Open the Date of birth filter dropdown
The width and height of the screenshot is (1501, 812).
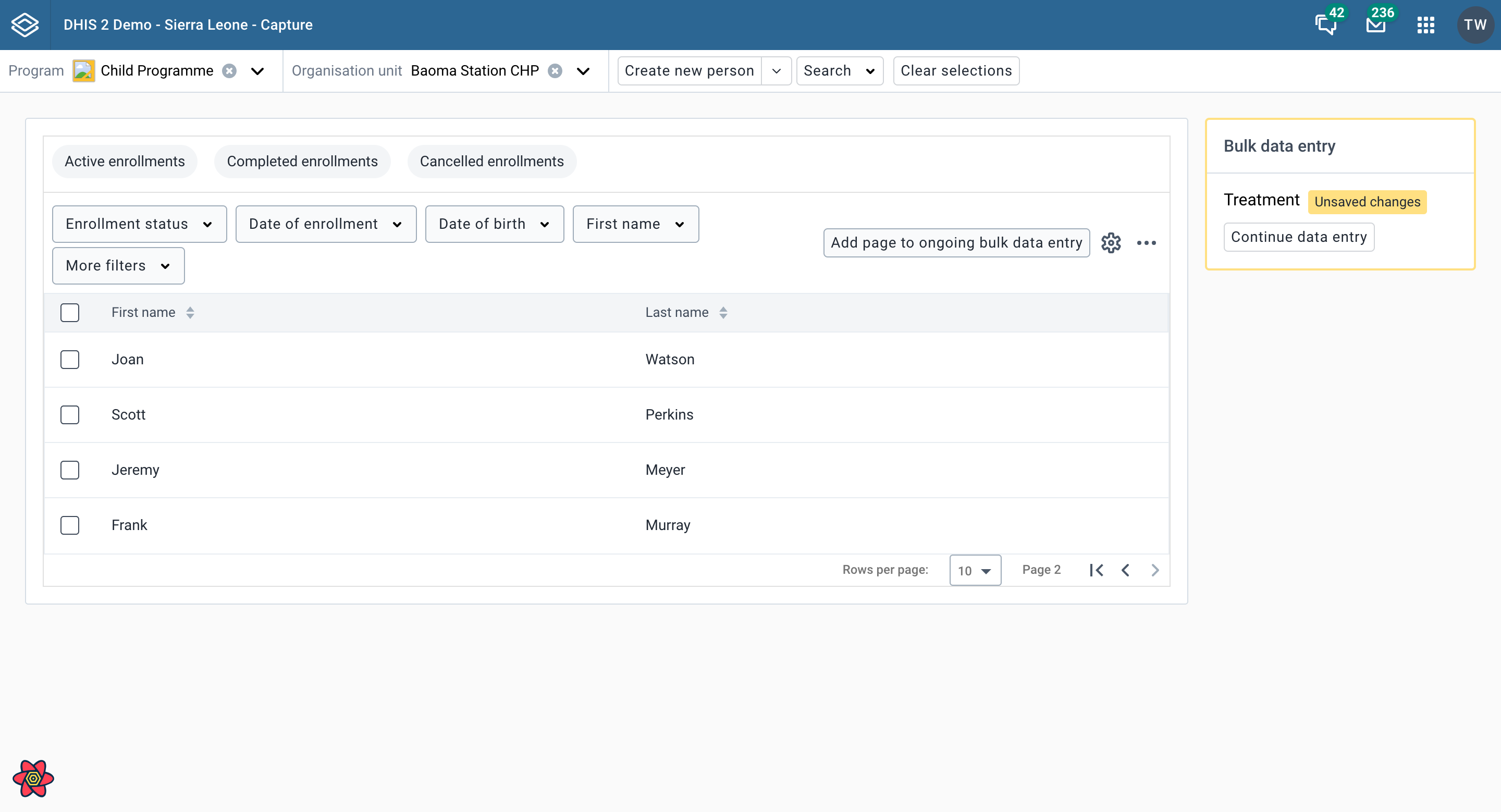494,224
